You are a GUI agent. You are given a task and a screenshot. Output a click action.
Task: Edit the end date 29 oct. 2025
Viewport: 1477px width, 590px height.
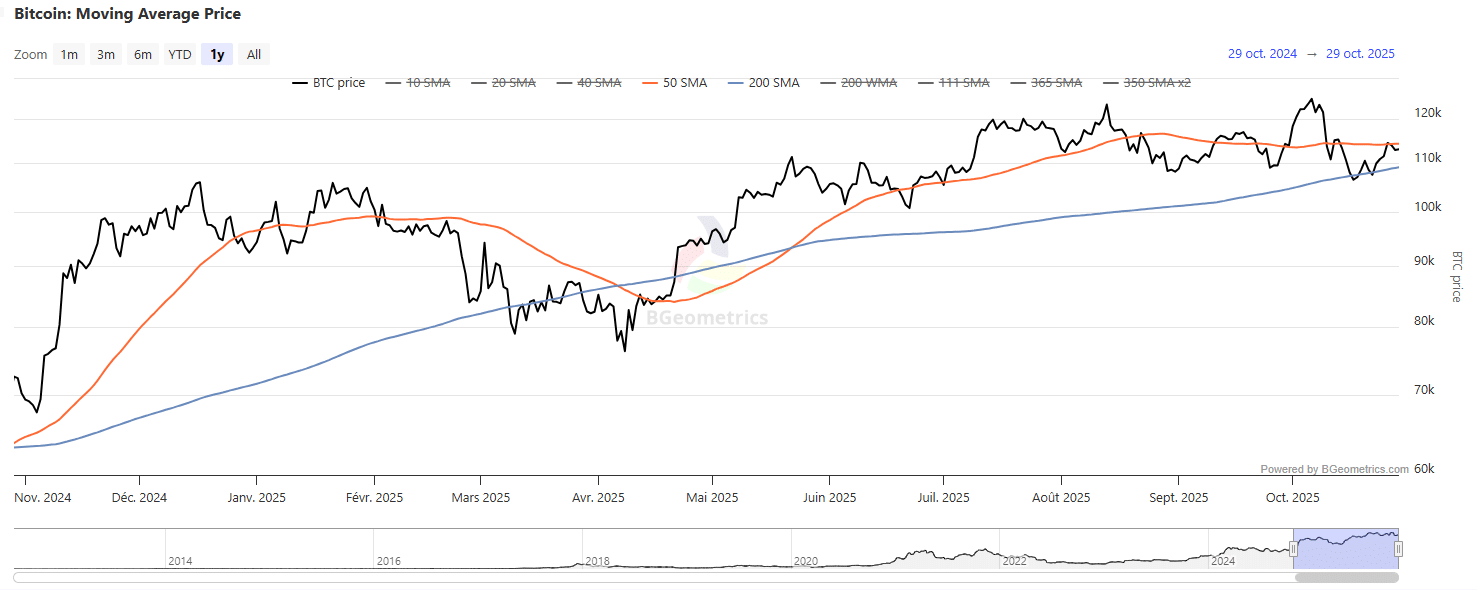pos(1360,54)
